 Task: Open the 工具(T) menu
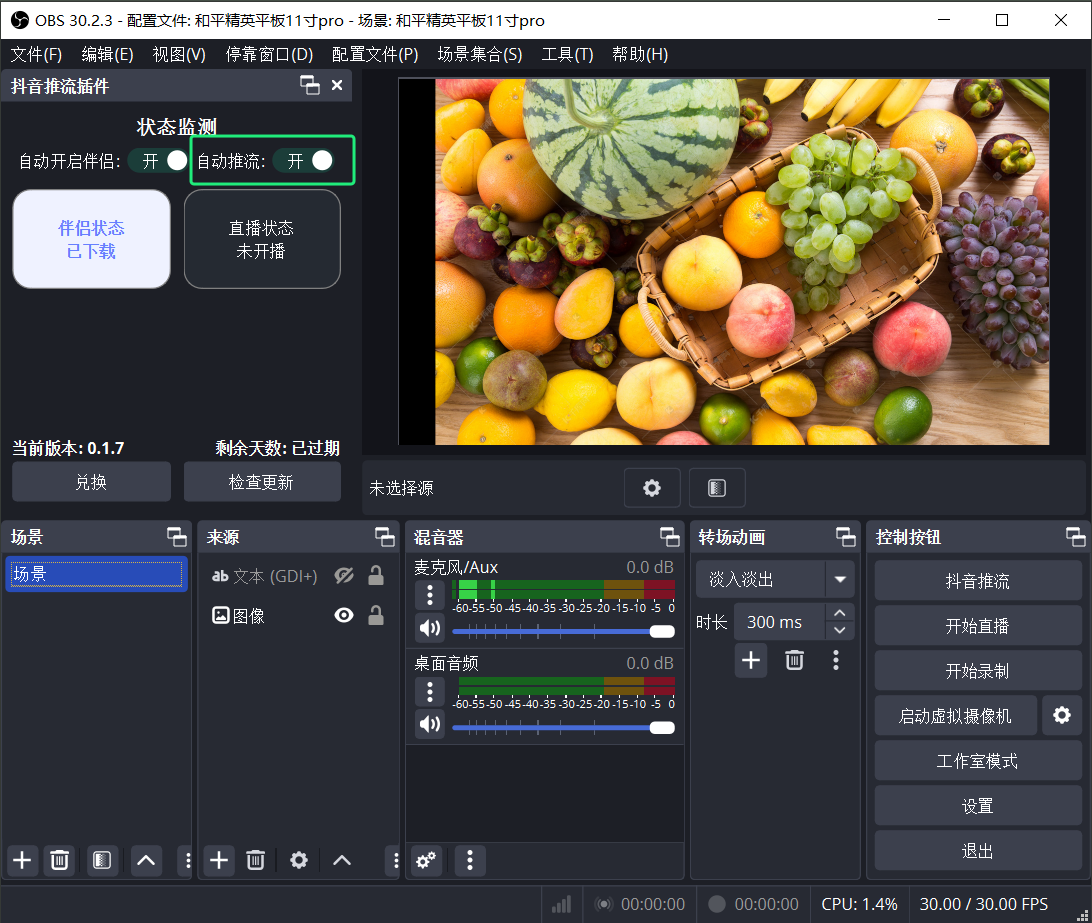click(x=567, y=54)
